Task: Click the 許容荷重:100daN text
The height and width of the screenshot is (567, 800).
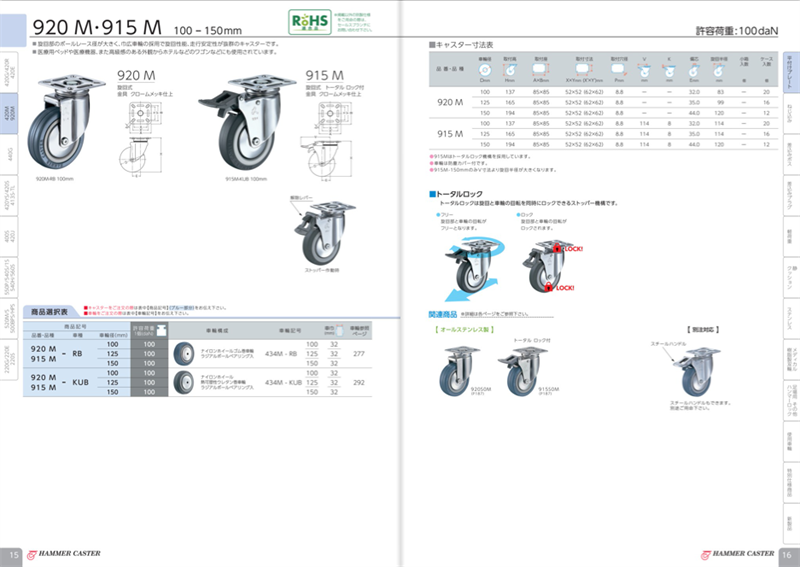Action: [737, 31]
